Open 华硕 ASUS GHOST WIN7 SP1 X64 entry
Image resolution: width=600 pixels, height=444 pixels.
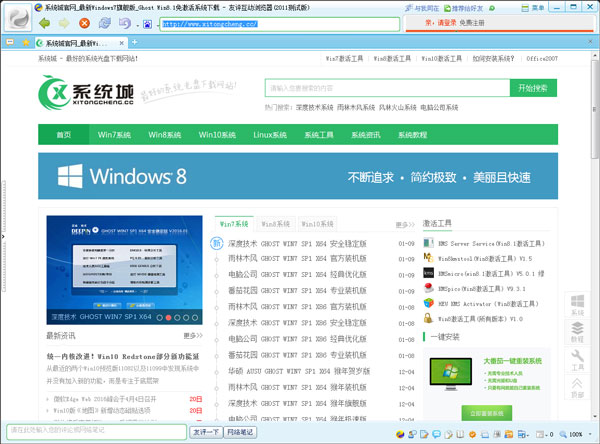coord(299,371)
